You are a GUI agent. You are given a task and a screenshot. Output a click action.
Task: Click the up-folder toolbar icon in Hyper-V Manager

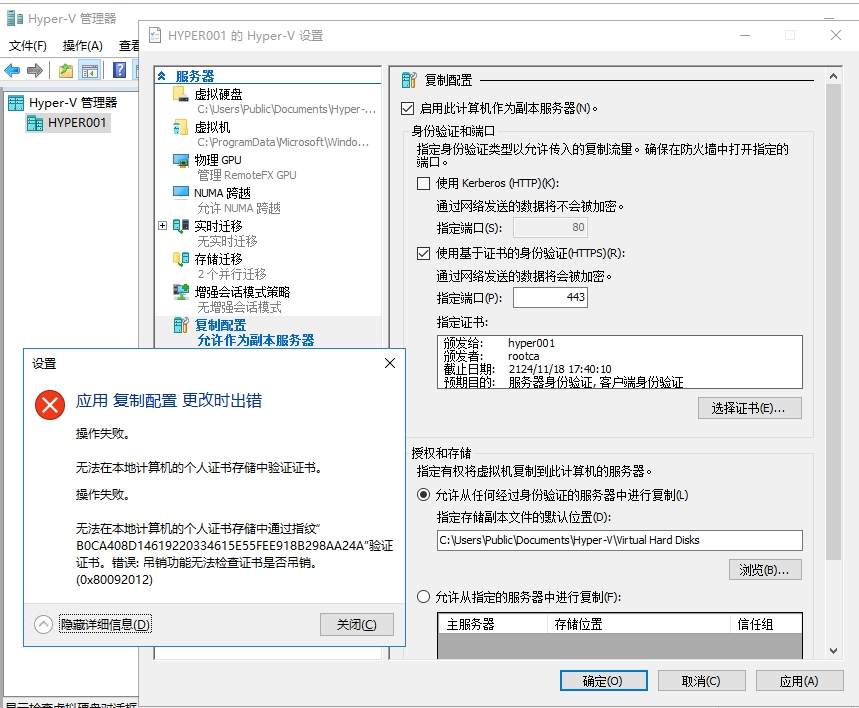(x=66, y=70)
